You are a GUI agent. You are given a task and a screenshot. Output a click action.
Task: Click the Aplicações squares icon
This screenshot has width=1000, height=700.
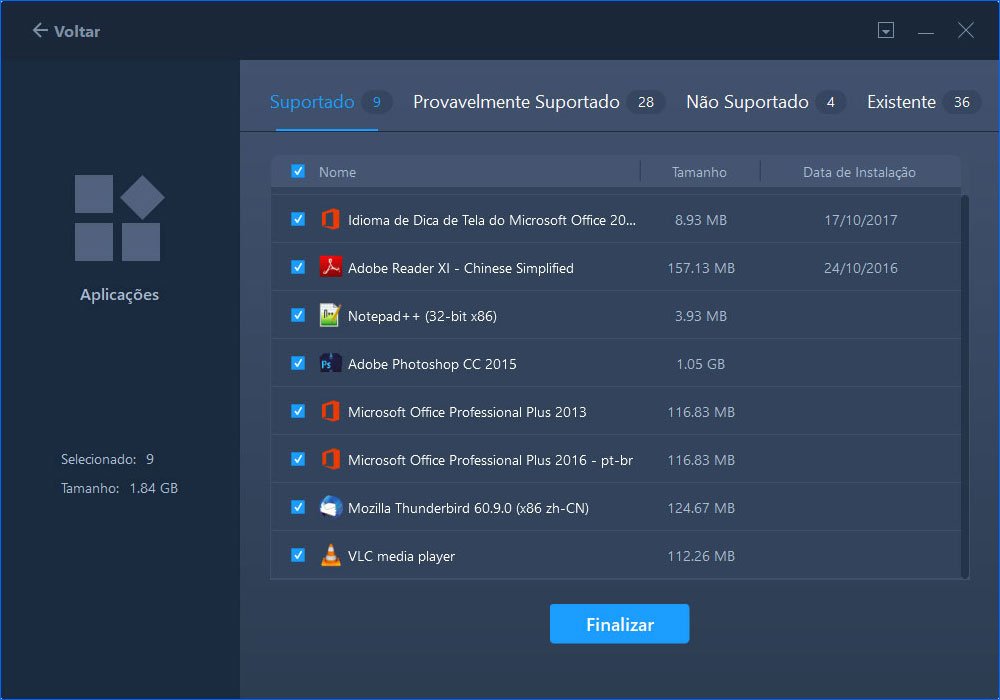tap(119, 217)
